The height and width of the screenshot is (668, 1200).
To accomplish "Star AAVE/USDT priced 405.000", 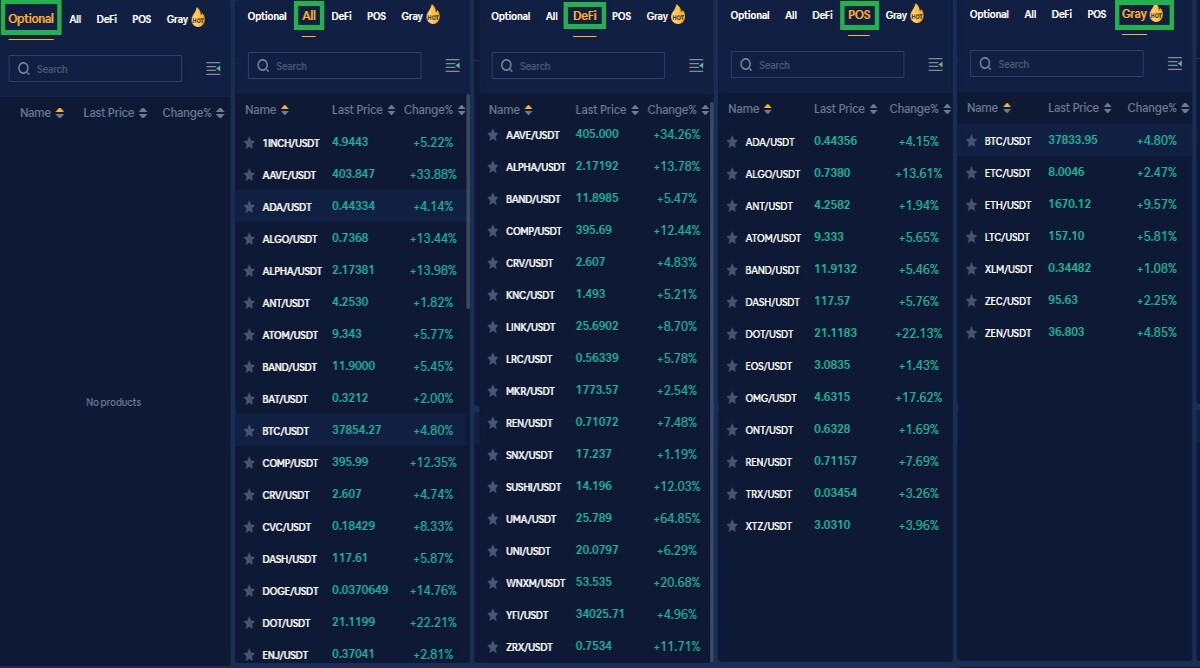I will click(x=493, y=135).
